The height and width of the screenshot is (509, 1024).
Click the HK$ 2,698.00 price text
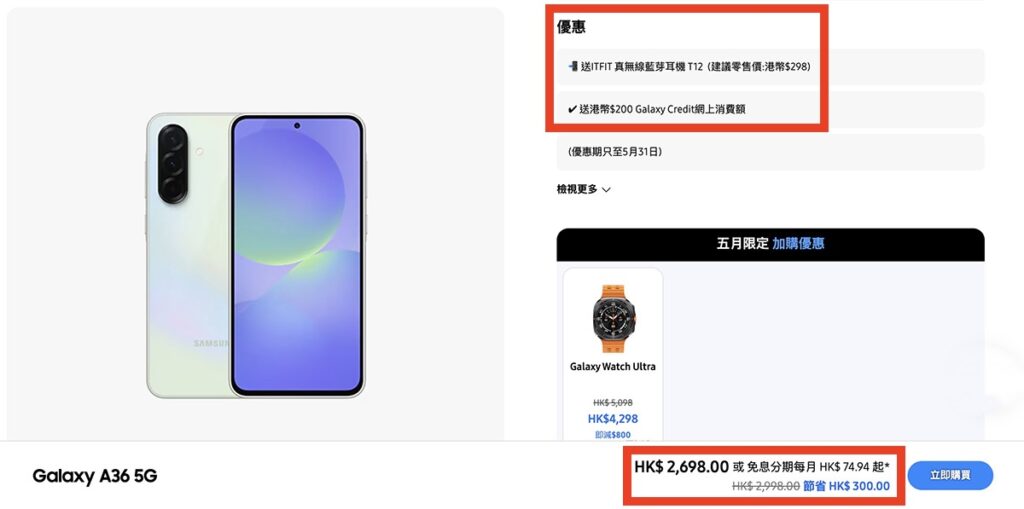pyautogui.click(x=681, y=467)
